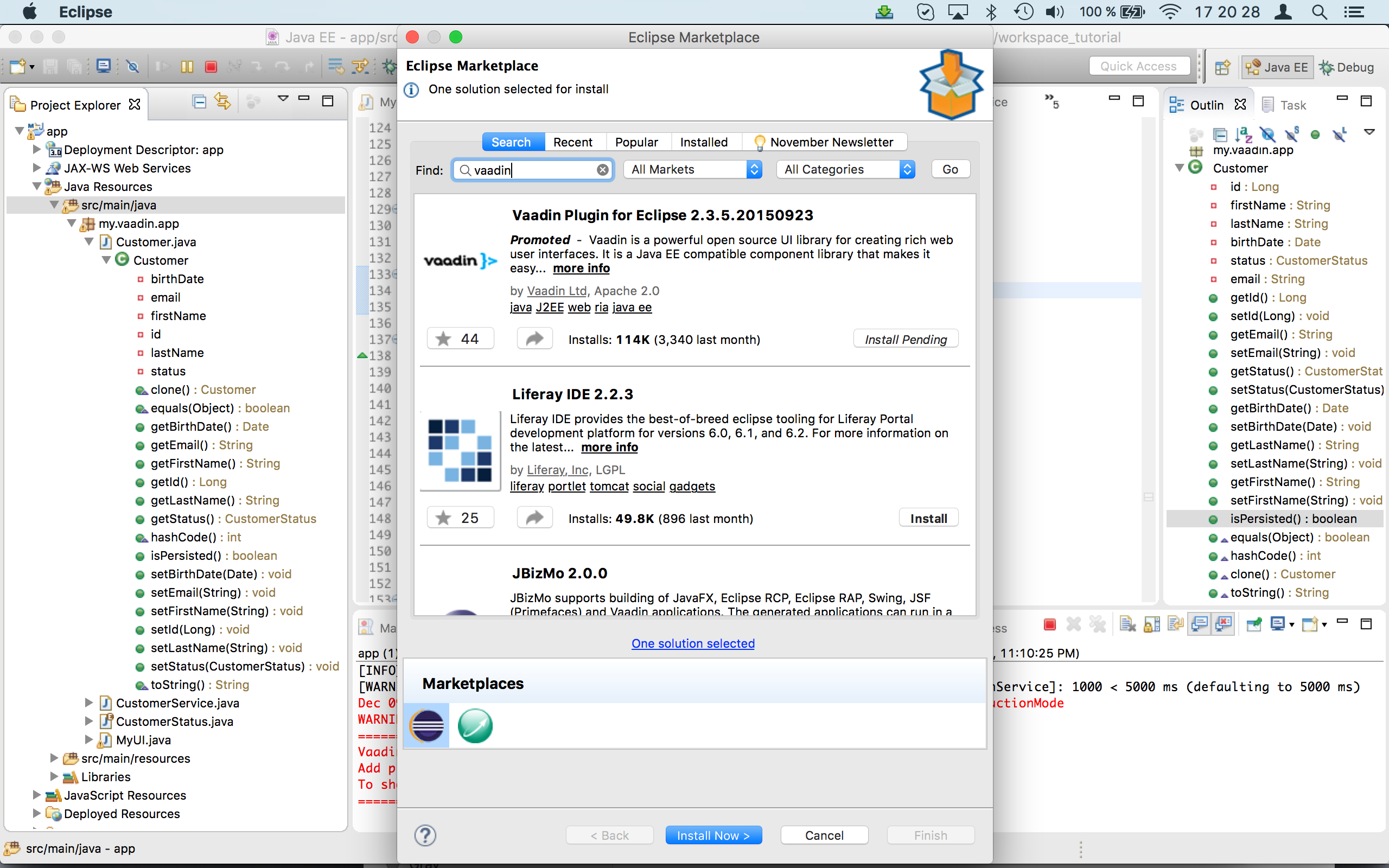Click Install Pending for Vaadin Plugin

click(906, 339)
